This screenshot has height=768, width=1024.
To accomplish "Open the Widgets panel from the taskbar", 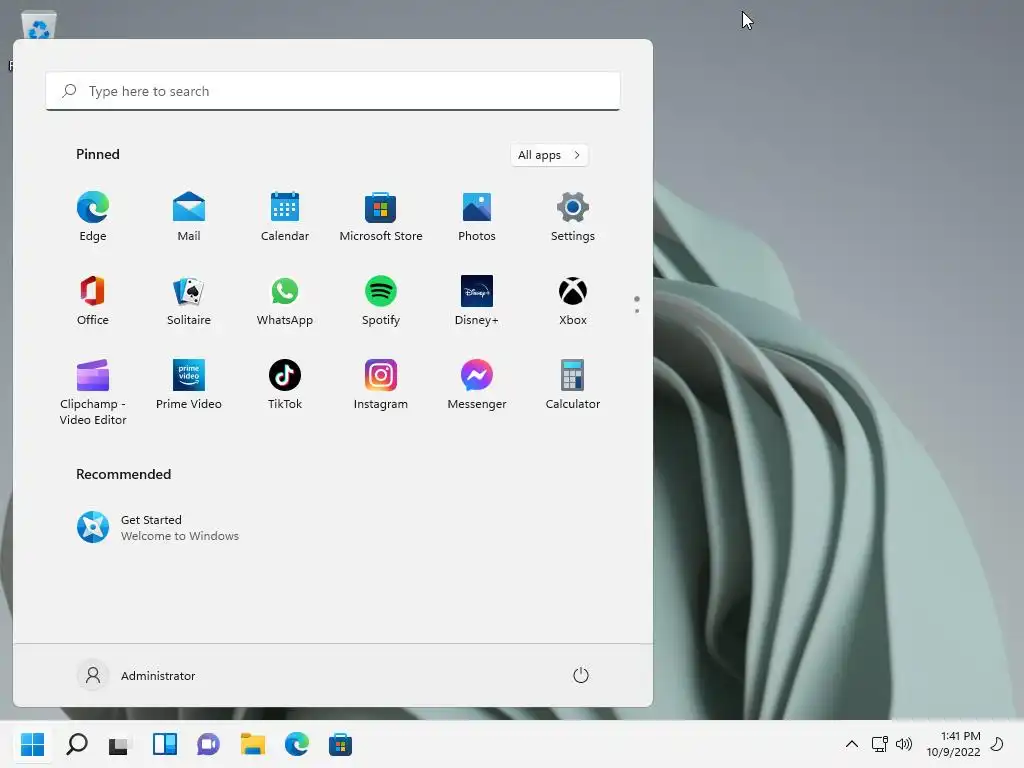I will point(165,744).
